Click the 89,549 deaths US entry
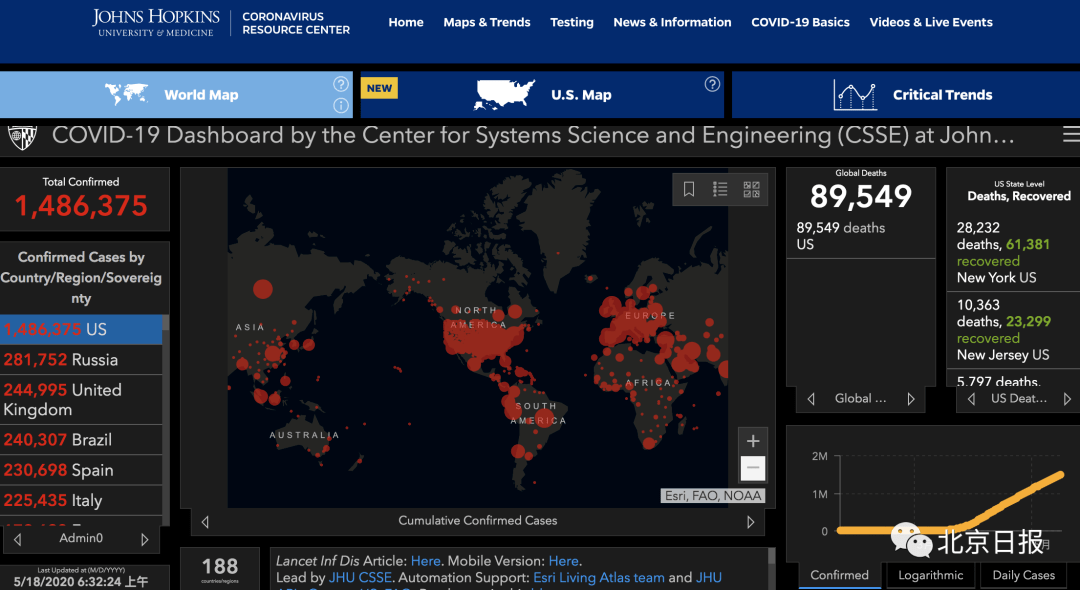The image size is (1080, 590). [861, 236]
